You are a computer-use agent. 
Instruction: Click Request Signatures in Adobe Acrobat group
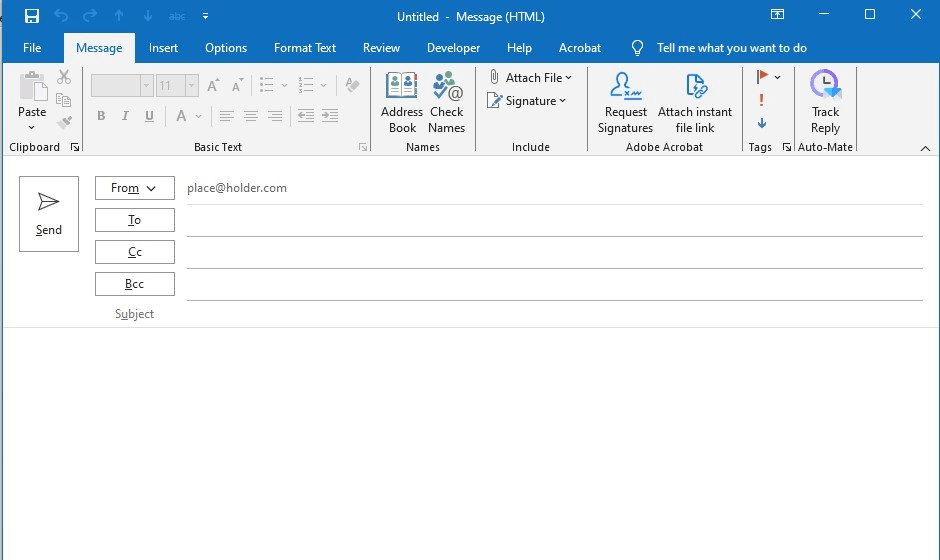(x=625, y=103)
